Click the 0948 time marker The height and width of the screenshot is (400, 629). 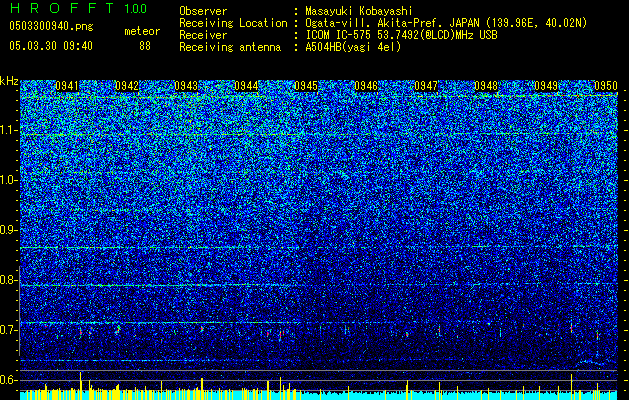pyautogui.click(x=486, y=86)
